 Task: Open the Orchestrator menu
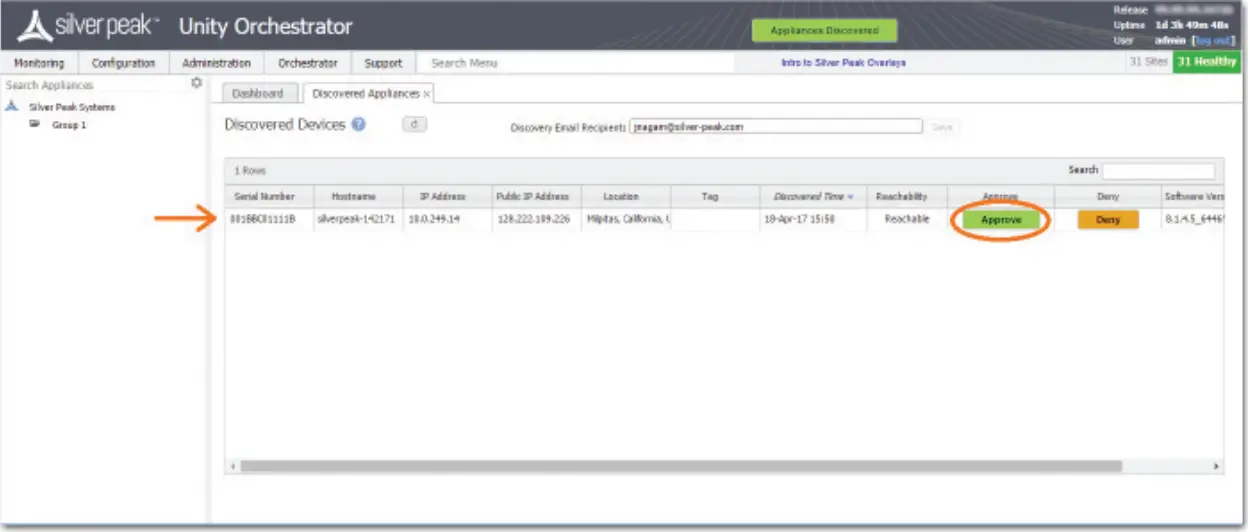308,63
